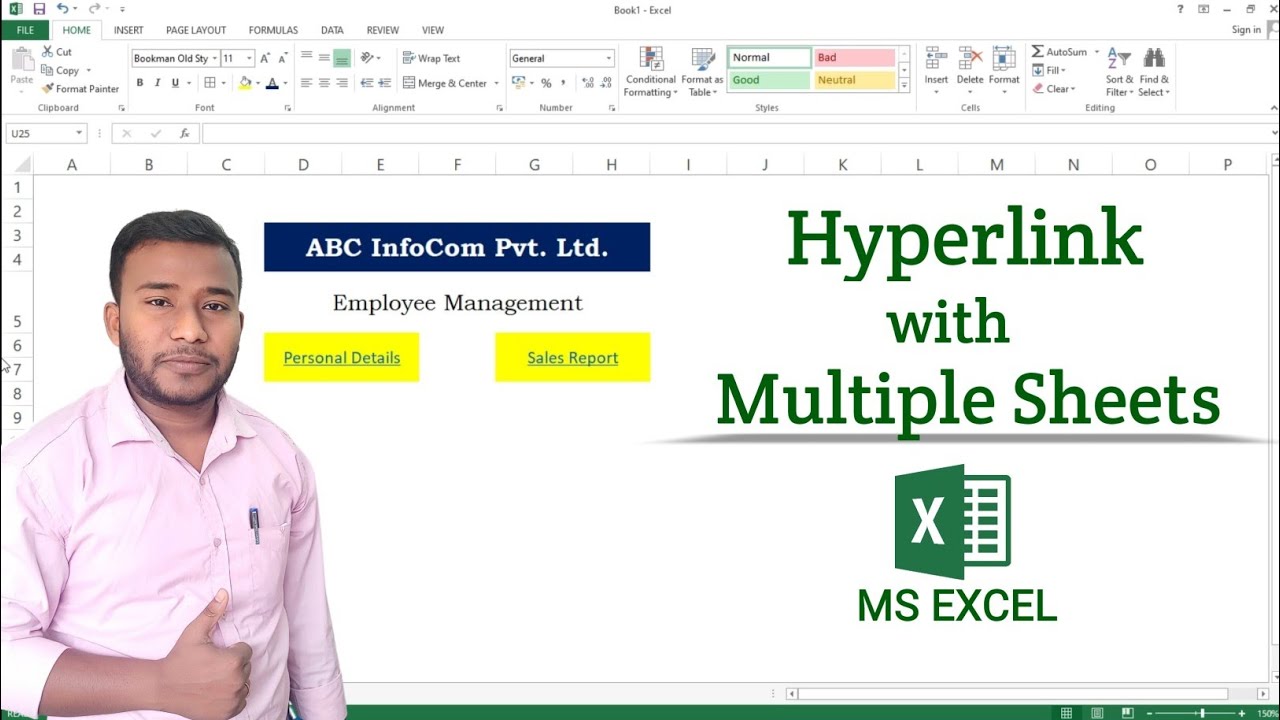Click the Orientation text angle icon
The width and height of the screenshot is (1280, 720).
tap(368, 58)
